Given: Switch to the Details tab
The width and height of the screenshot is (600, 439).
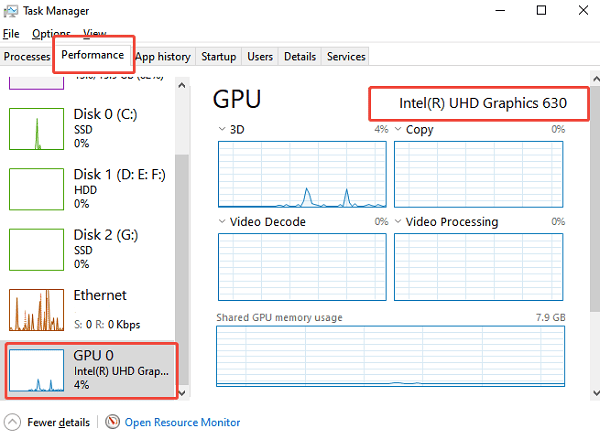Looking at the screenshot, I should [x=300, y=57].
